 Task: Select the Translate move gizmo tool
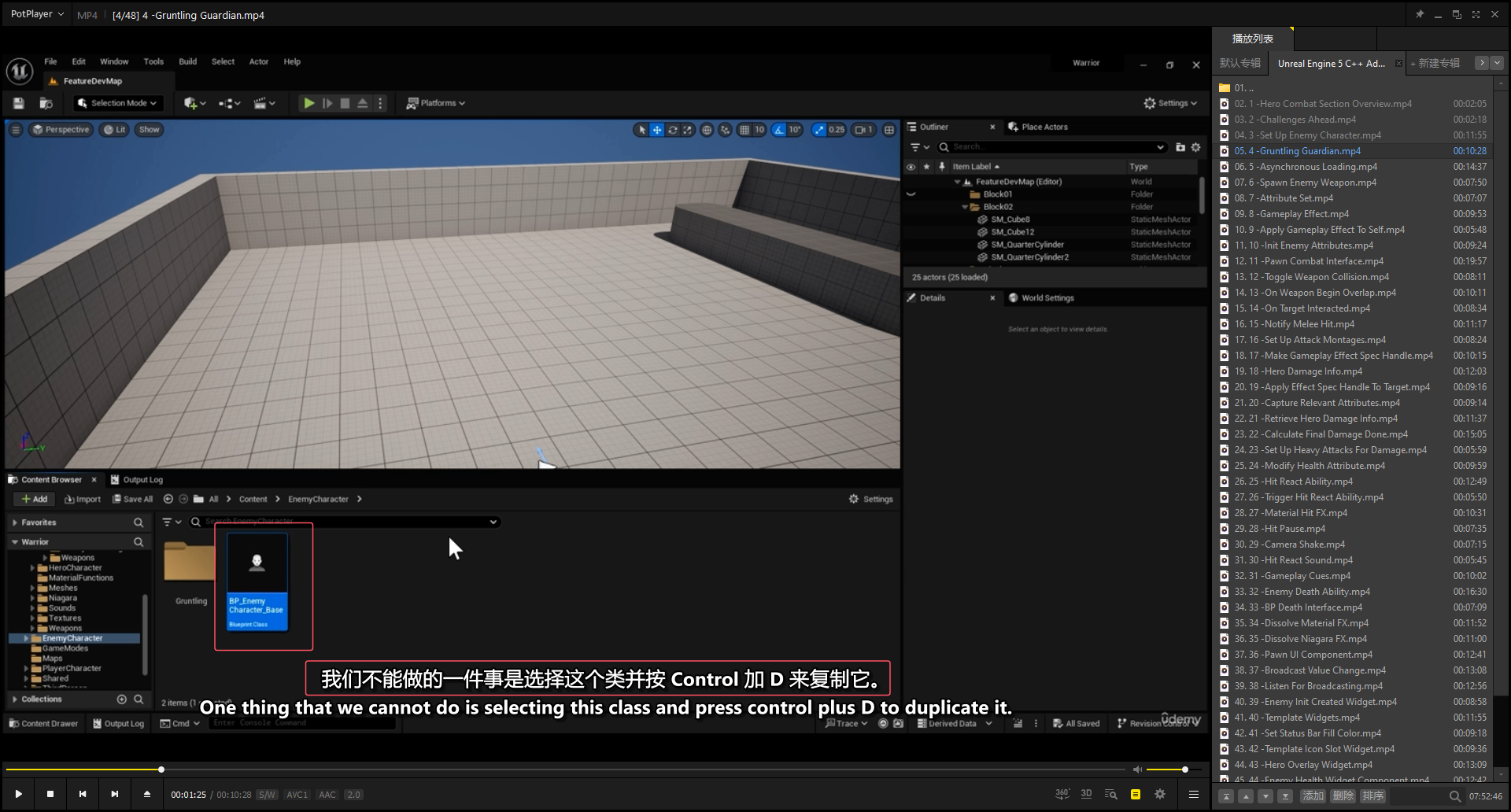[657, 130]
